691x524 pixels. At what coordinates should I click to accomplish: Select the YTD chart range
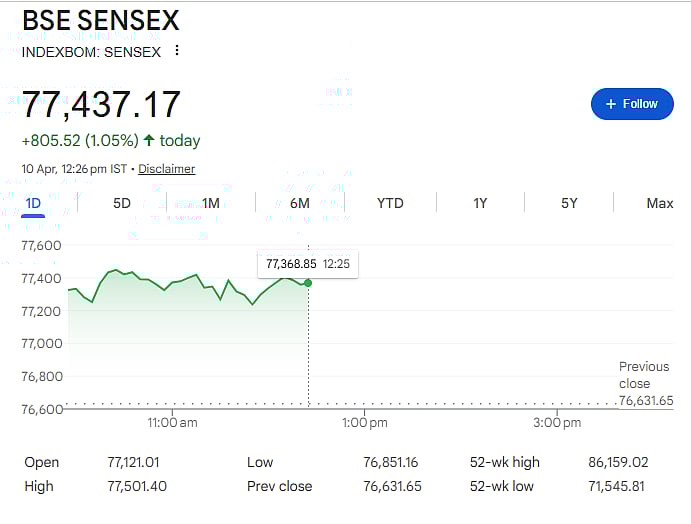(390, 204)
